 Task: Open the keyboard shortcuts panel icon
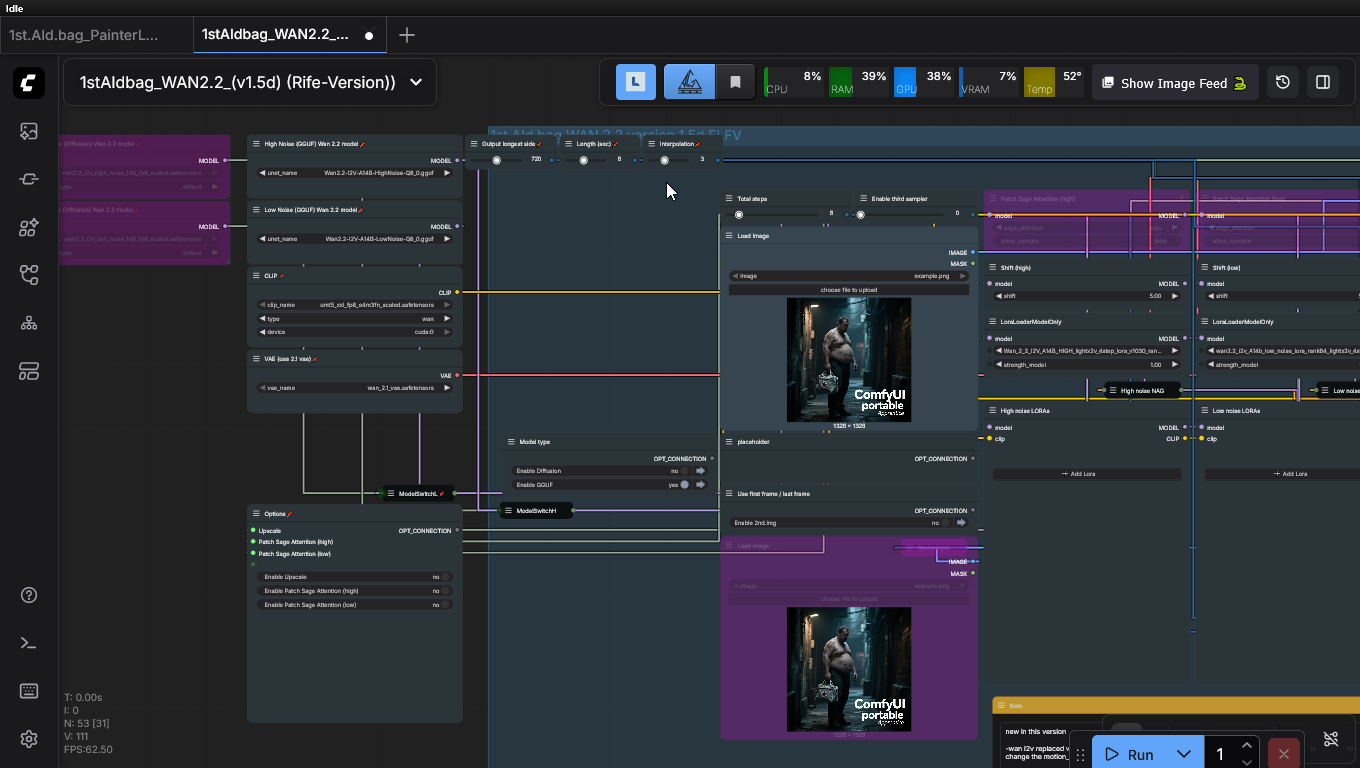[29, 691]
